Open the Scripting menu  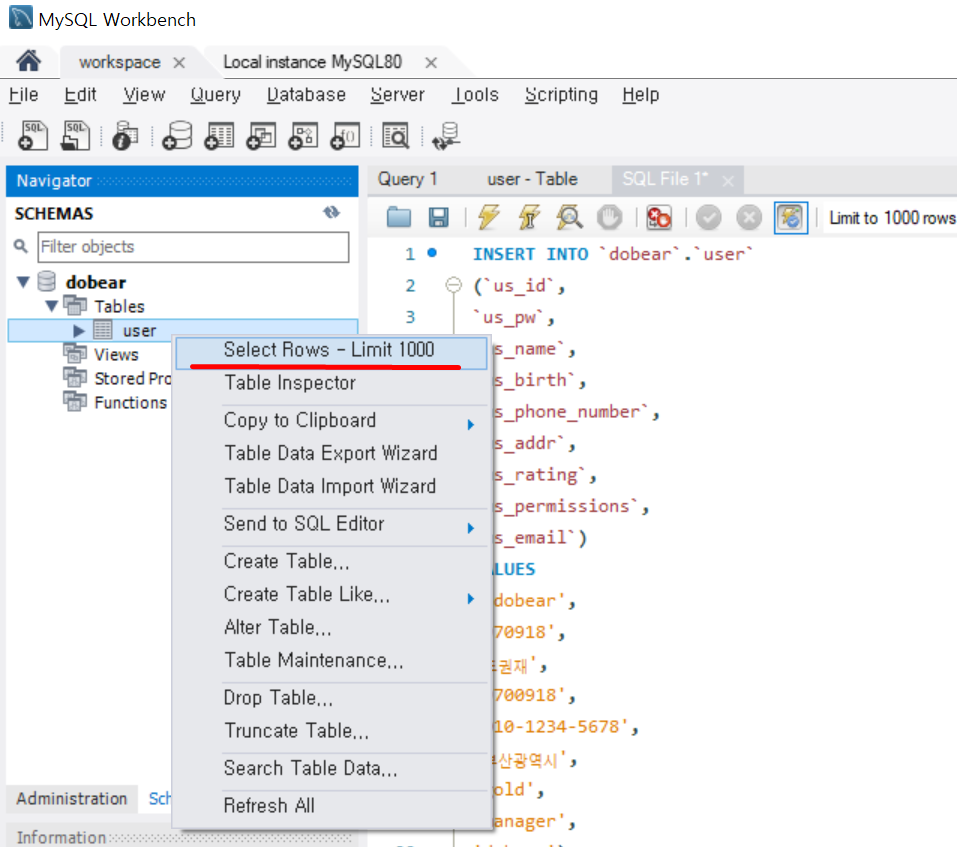(562, 95)
